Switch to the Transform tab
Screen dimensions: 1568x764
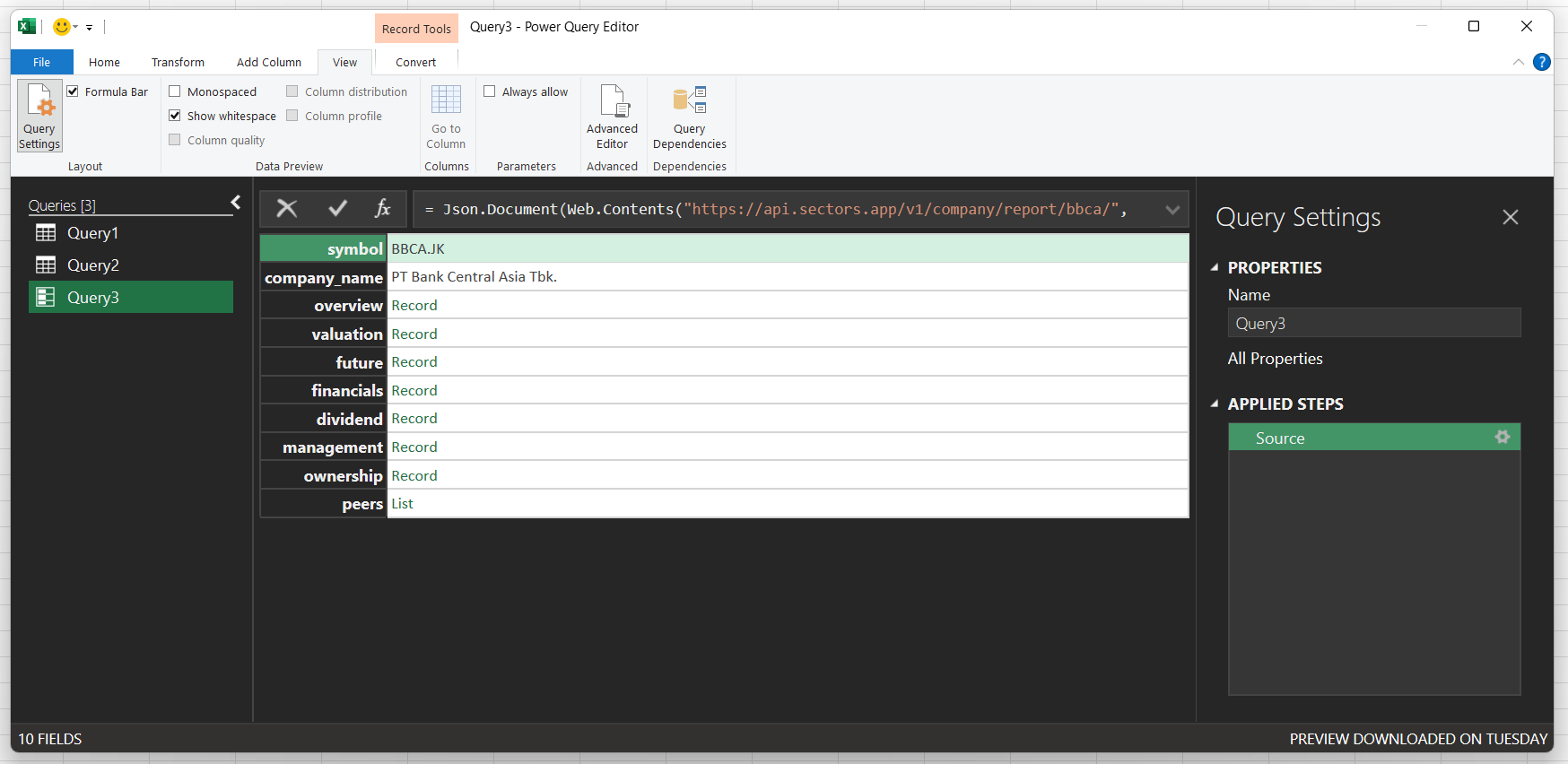[x=178, y=62]
